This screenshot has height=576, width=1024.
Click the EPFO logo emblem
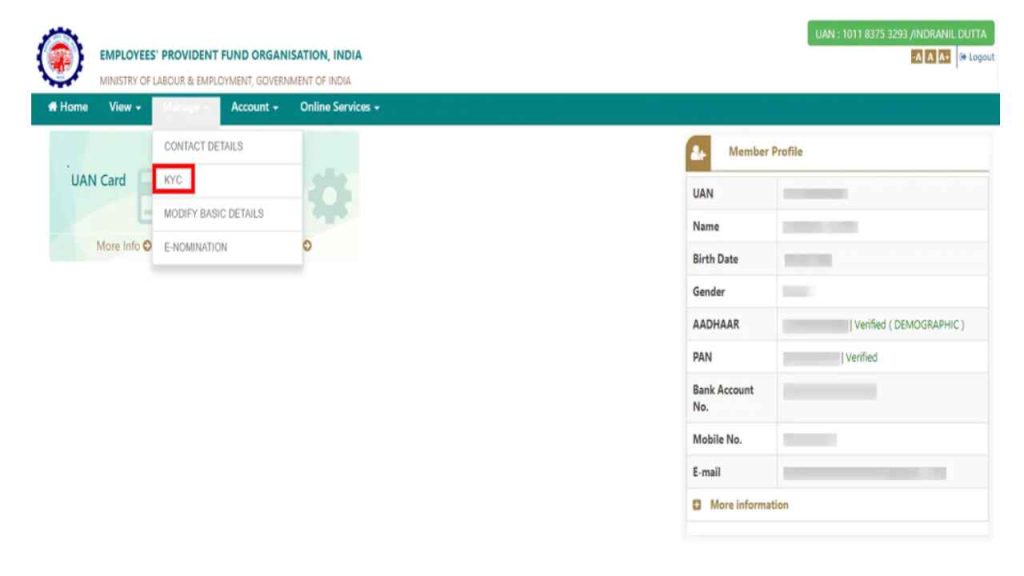(60, 57)
